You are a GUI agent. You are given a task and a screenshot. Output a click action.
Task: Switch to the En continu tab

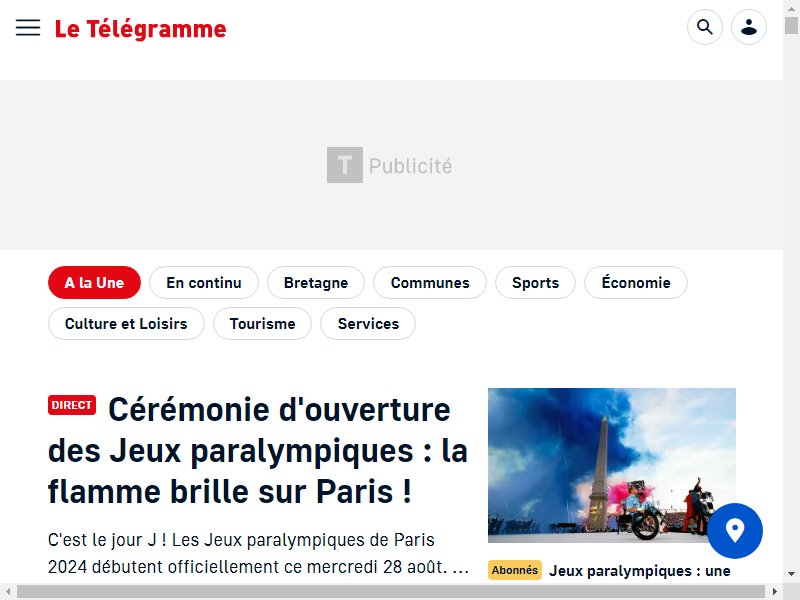(x=204, y=283)
